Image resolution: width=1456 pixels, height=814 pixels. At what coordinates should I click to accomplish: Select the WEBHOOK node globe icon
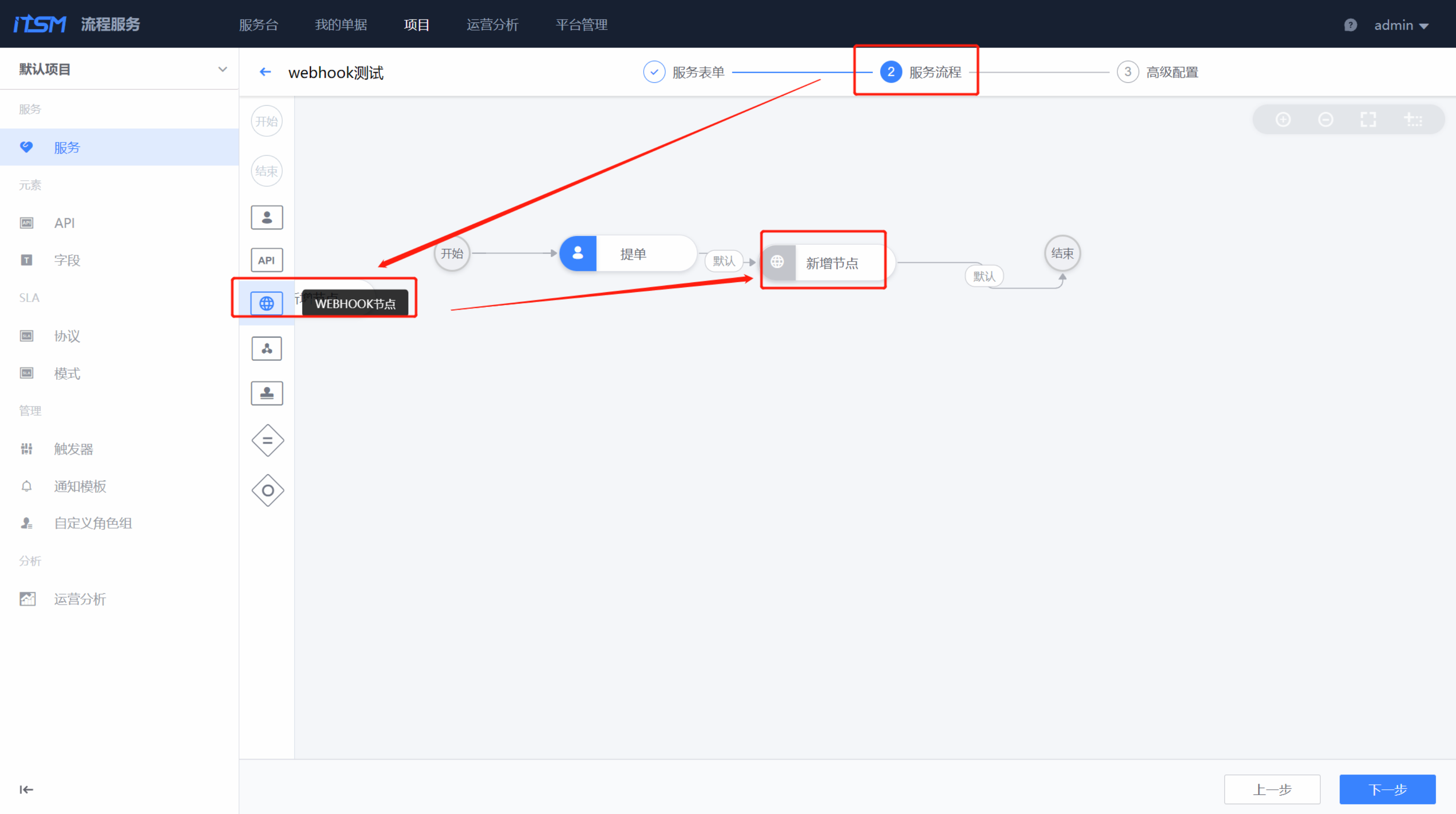point(266,303)
